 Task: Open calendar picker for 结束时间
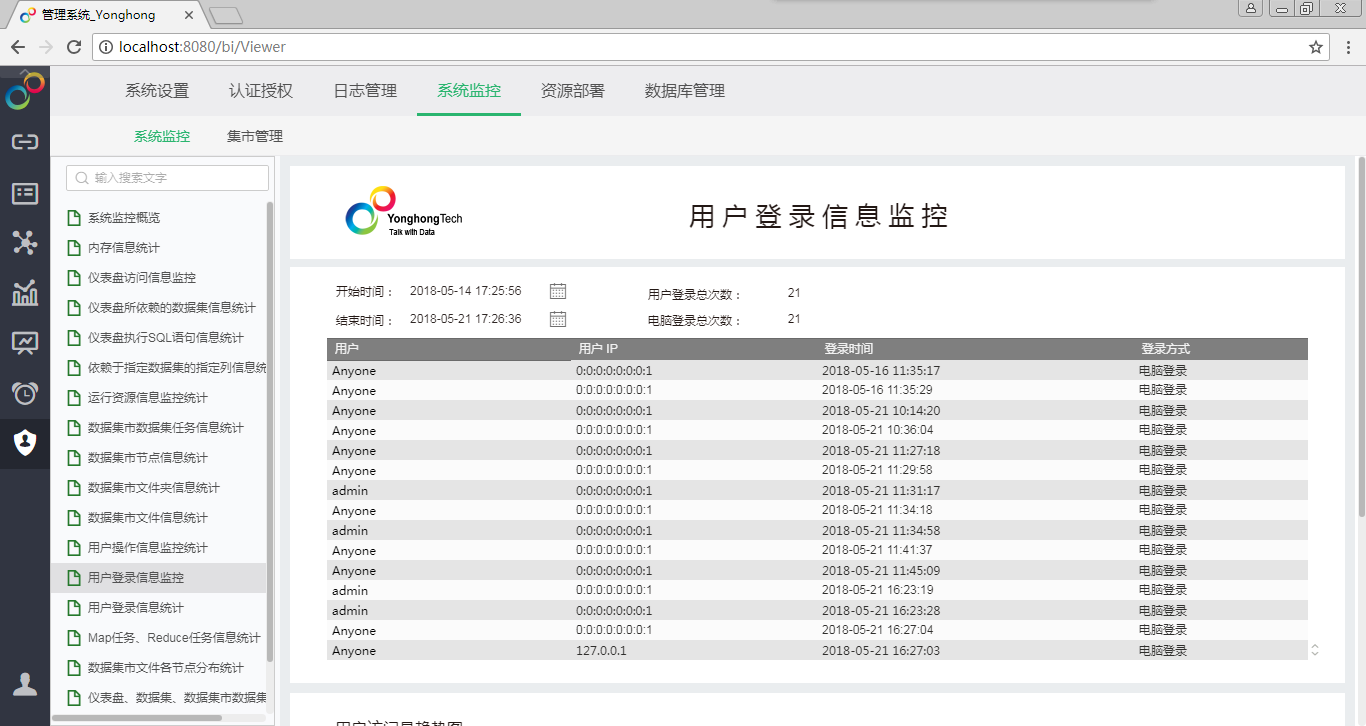(558, 319)
